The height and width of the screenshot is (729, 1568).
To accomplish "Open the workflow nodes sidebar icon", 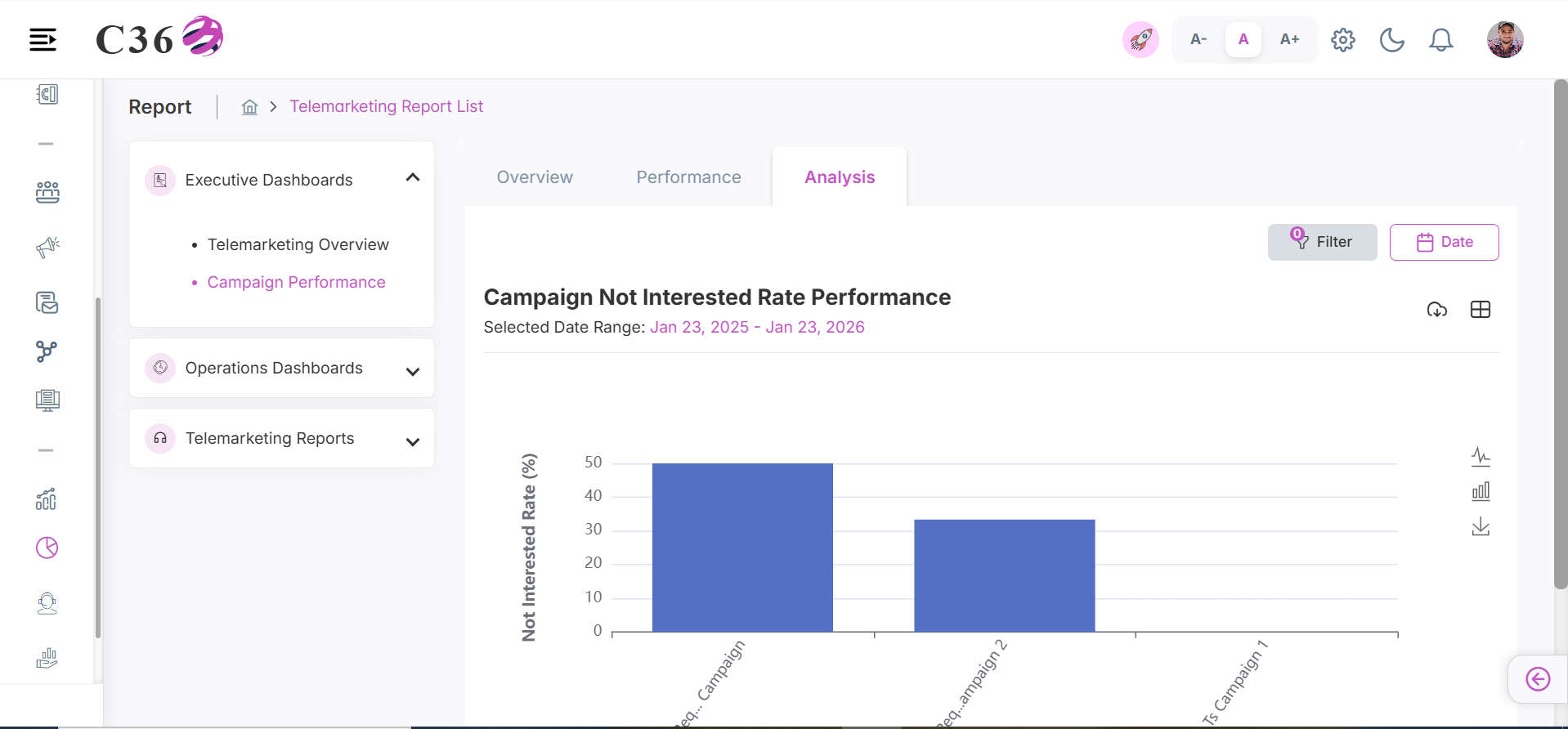I will [x=47, y=351].
